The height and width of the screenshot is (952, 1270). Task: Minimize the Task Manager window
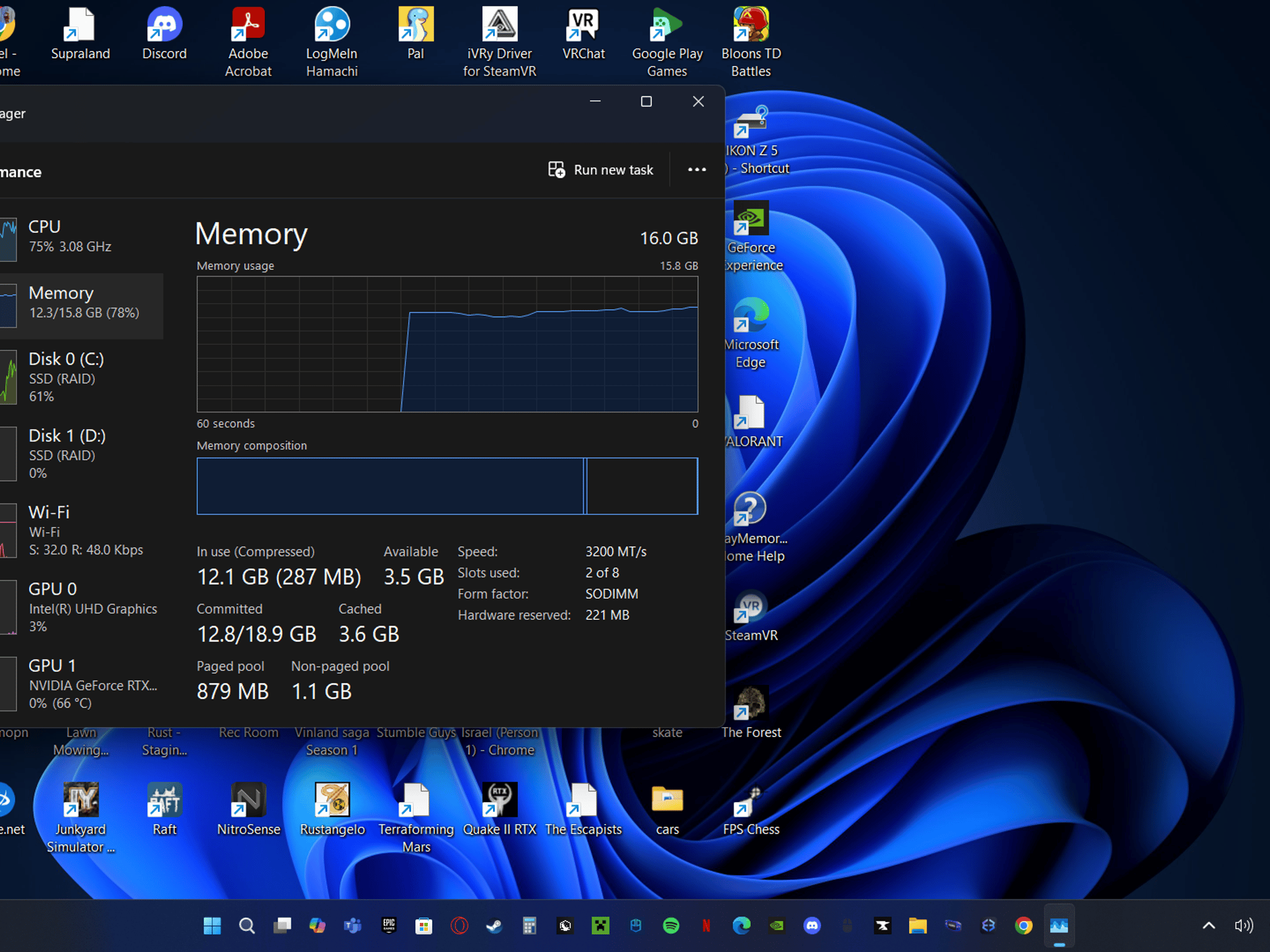[595, 102]
